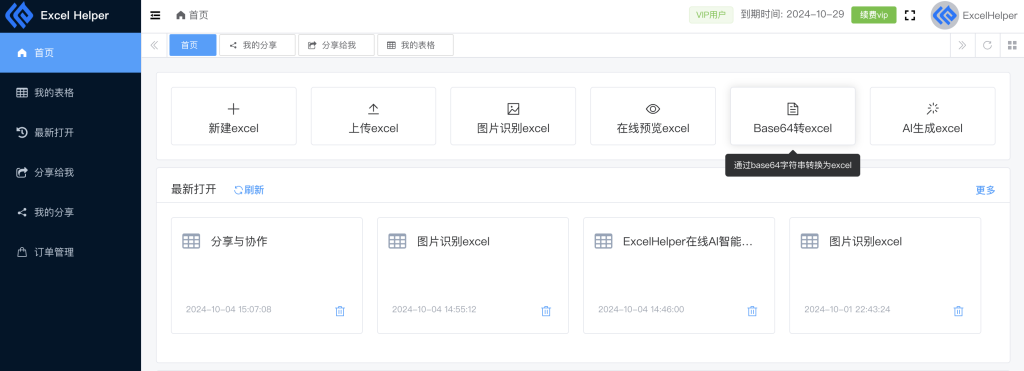Click the timestamp 2024-10-04 14:46:00
This screenshot has width=1024, height=371.
tap(641, 309)
